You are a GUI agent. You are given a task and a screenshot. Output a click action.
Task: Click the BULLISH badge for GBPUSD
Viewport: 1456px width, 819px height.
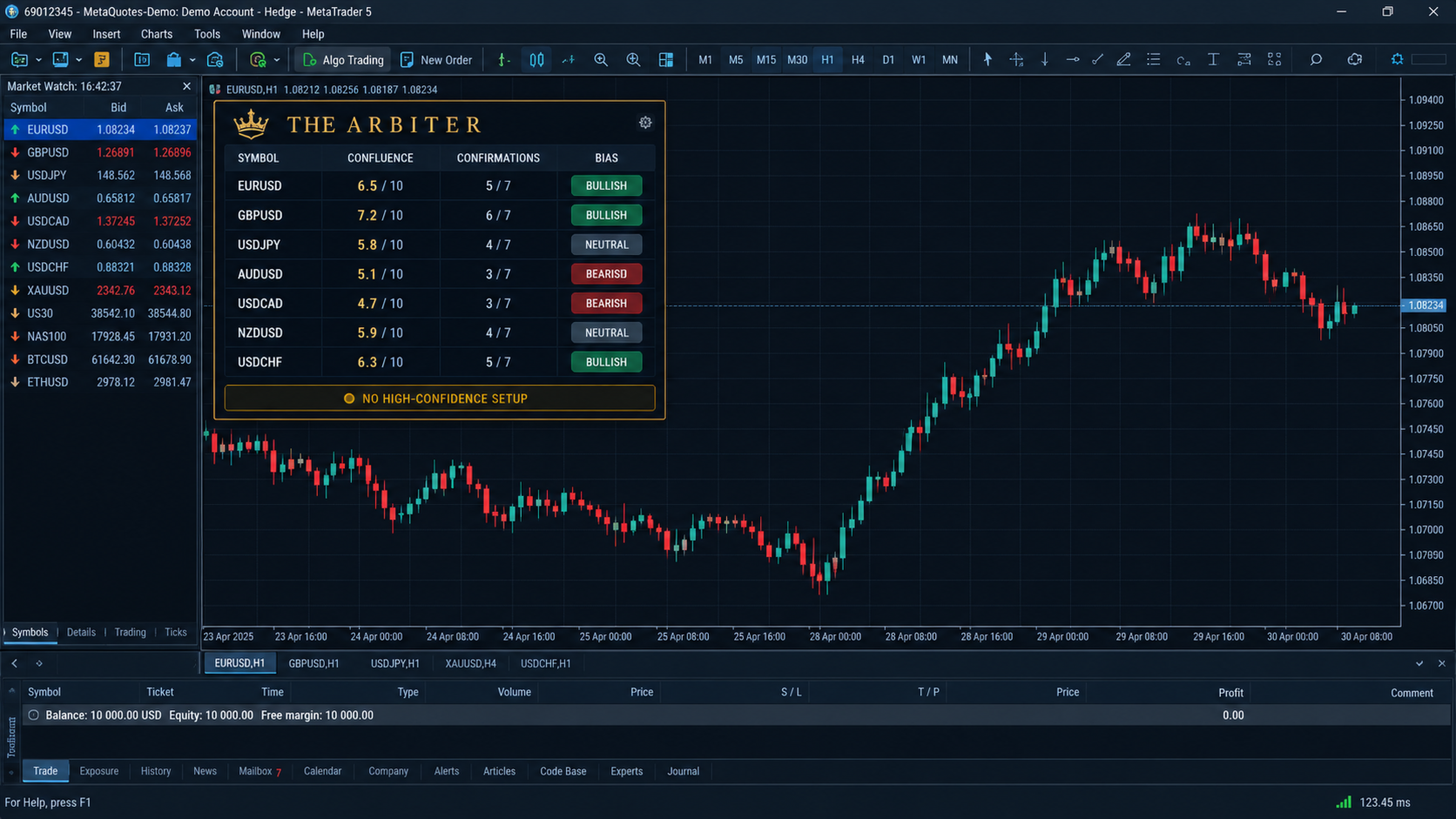pos(606,215)
